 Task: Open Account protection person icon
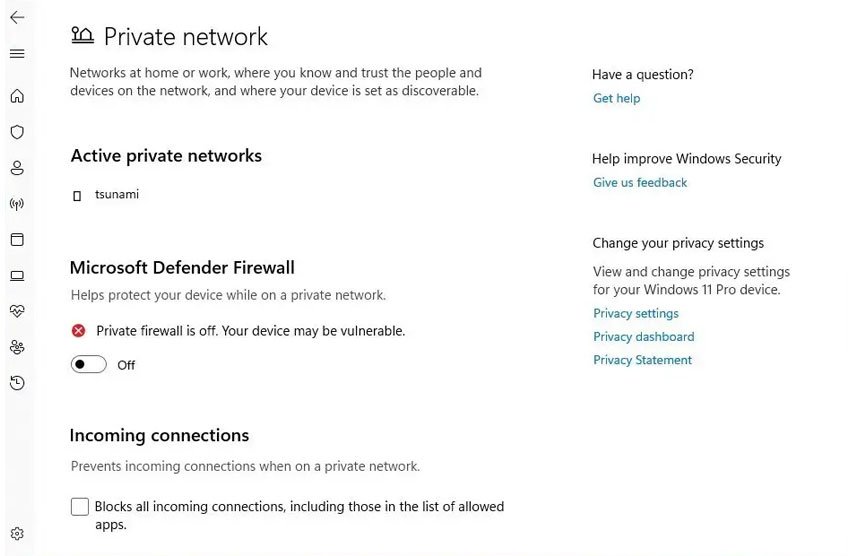pos(17,168)
